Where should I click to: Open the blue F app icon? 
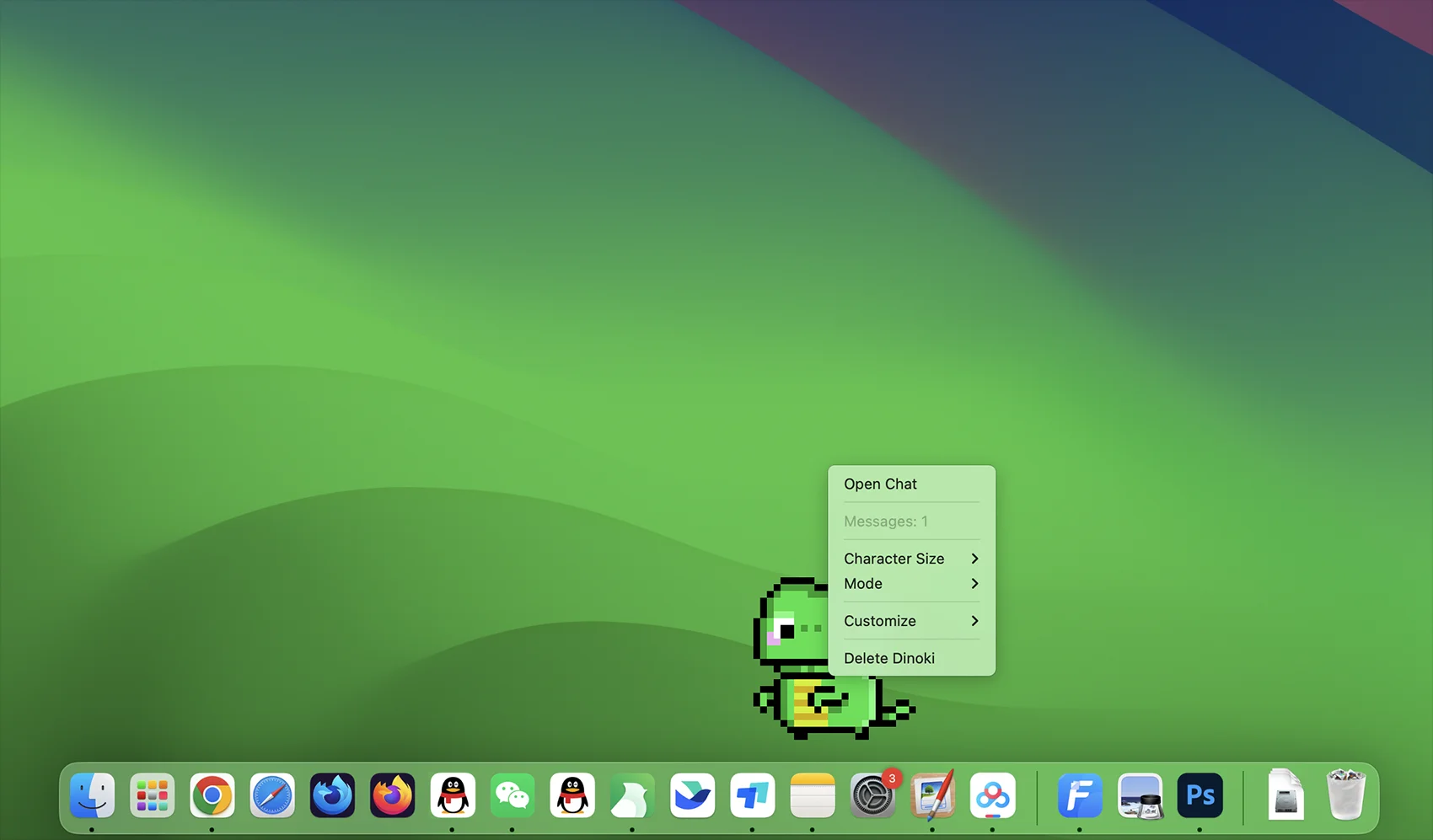pos(1080,795)
